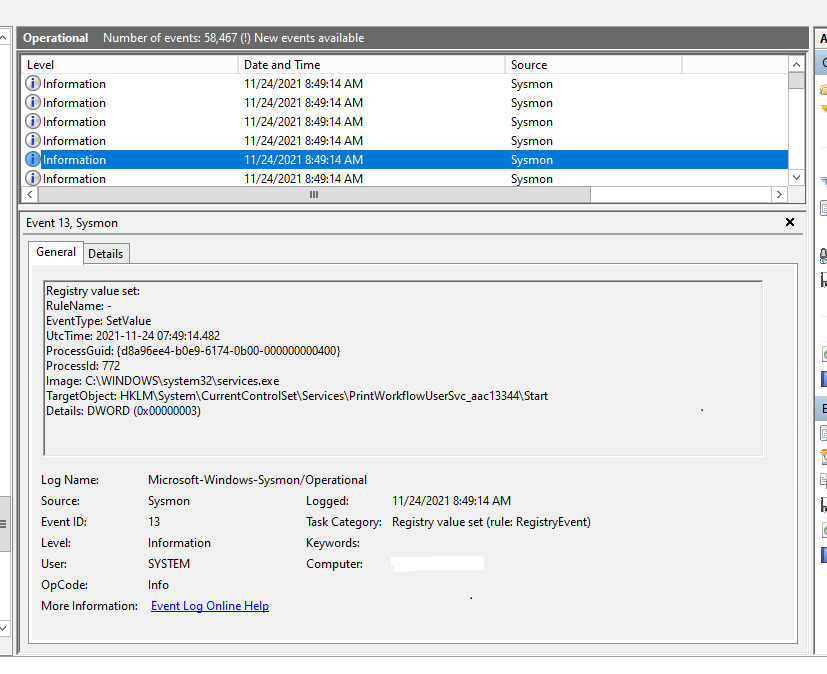Click the event list's vertical scrollbar up arrow
Image resolution: width=827 pixels, height=674 pixels.
(796, 65)
